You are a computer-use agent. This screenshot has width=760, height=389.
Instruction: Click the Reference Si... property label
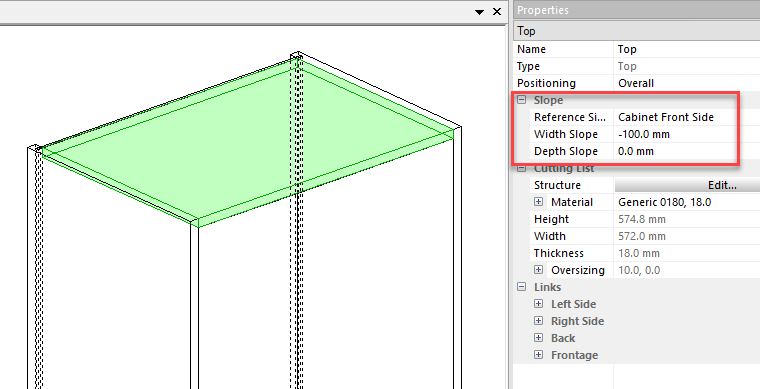(x=570, y=117)
